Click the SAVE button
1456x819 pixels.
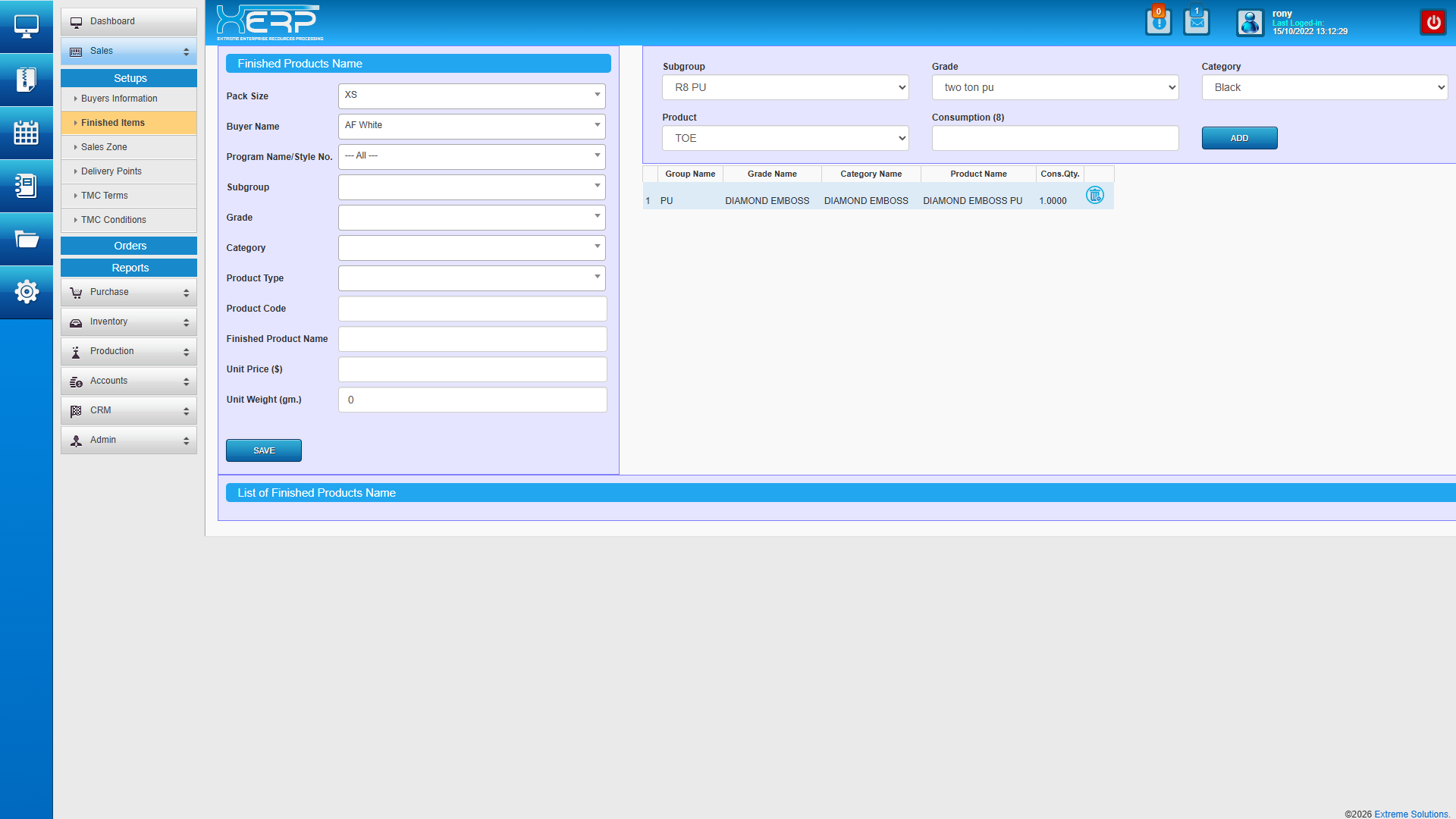[263, 450]
